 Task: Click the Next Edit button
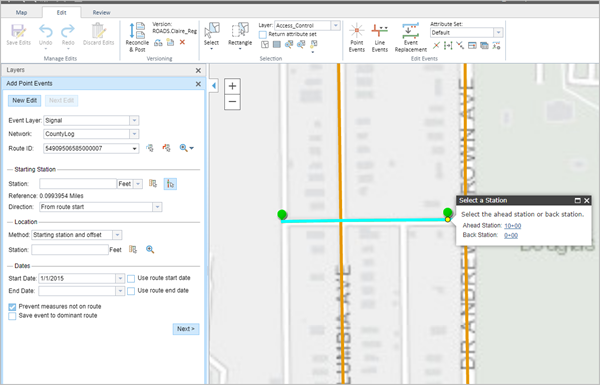pos(61,101)
